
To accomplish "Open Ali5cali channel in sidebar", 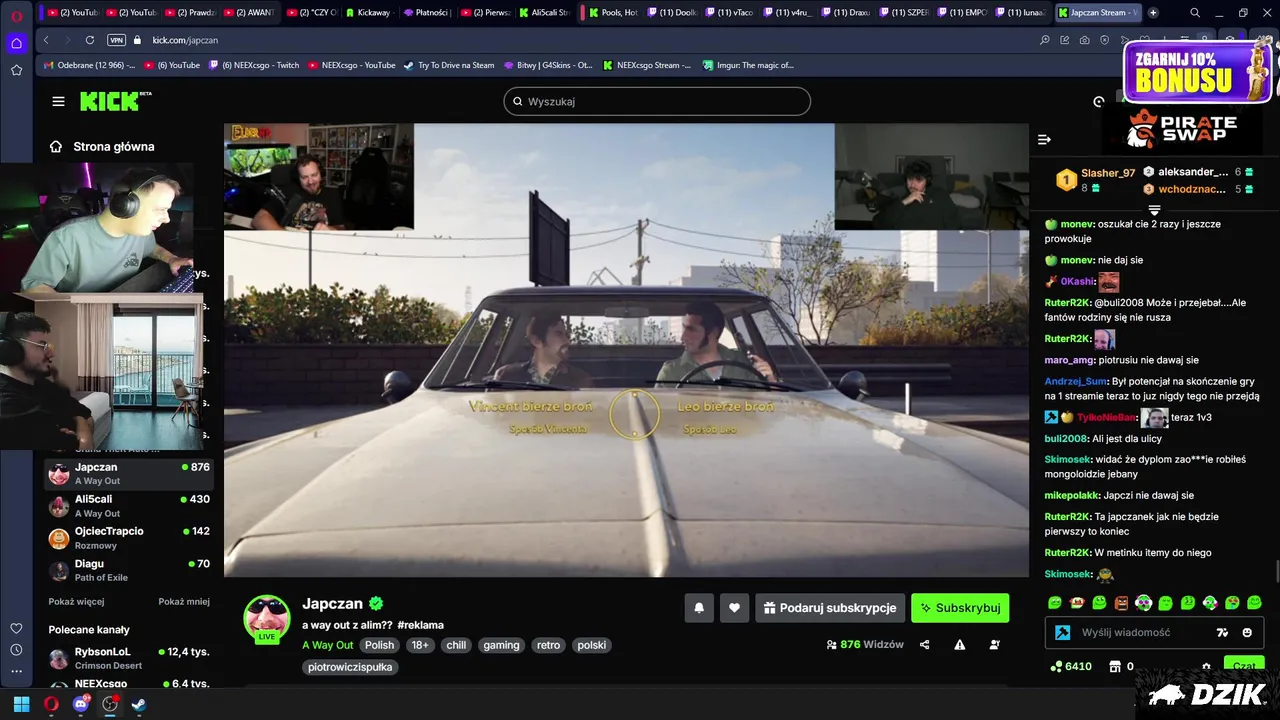I will coord(129,506).
